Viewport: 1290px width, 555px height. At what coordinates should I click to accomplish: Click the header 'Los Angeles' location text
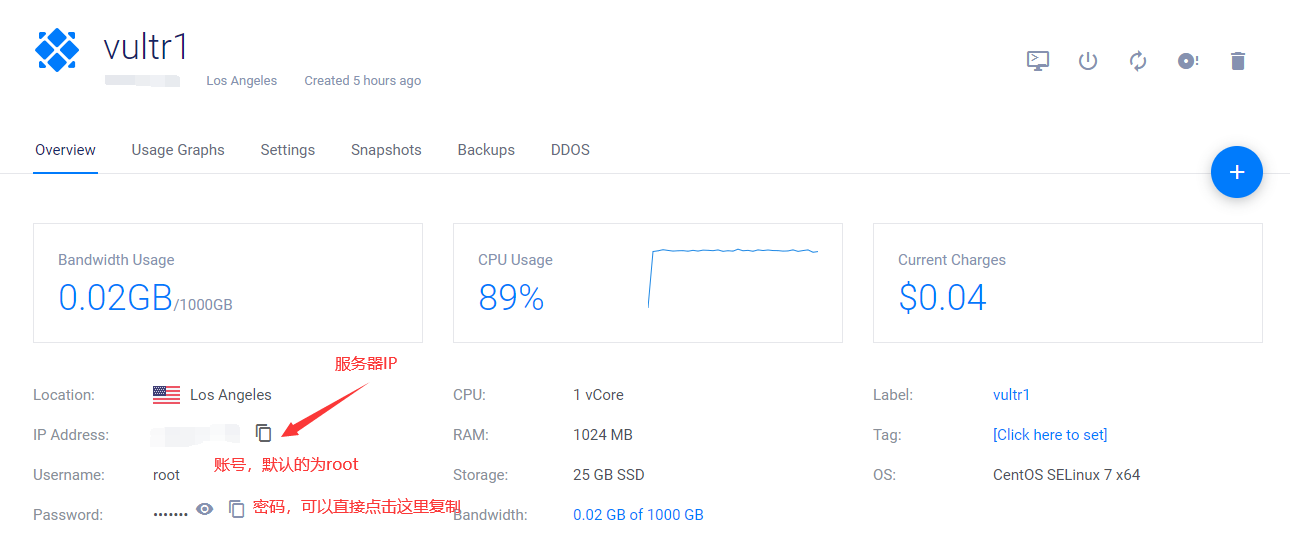point(242,81)
